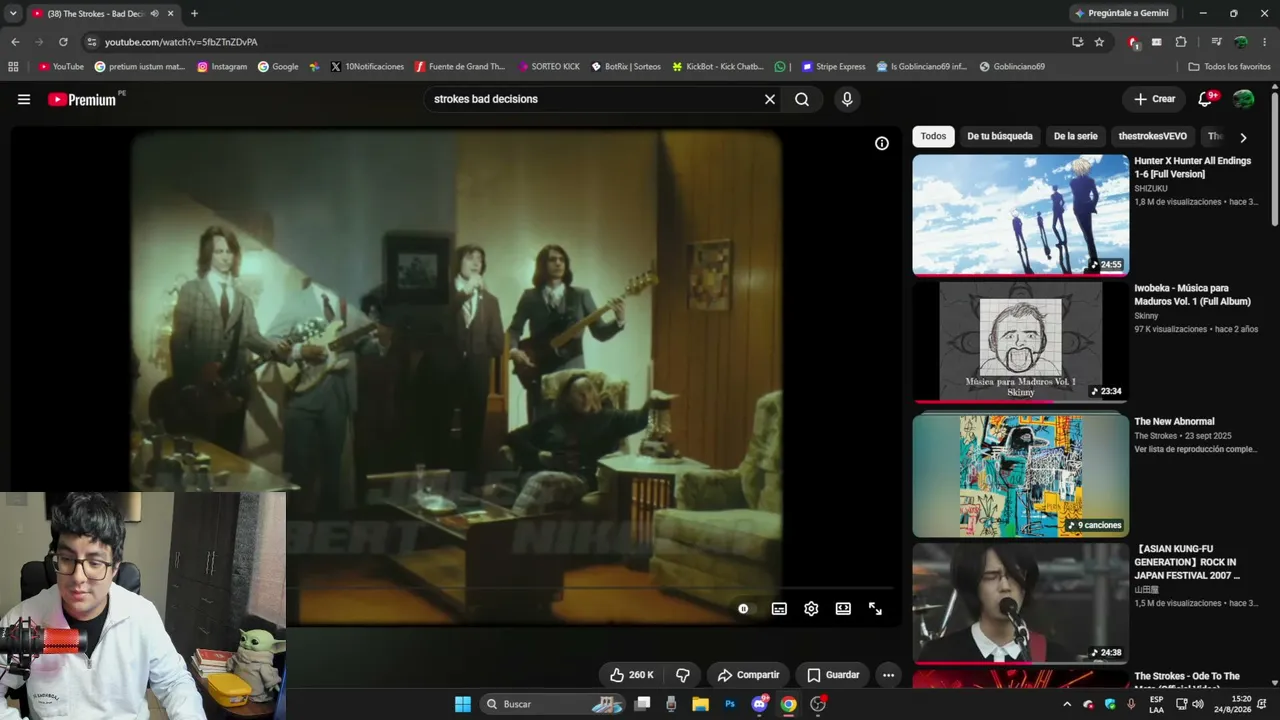The height and width of the screenshot is (720, 1280).
Task: Reload the current page
Action: click(63, 42)
